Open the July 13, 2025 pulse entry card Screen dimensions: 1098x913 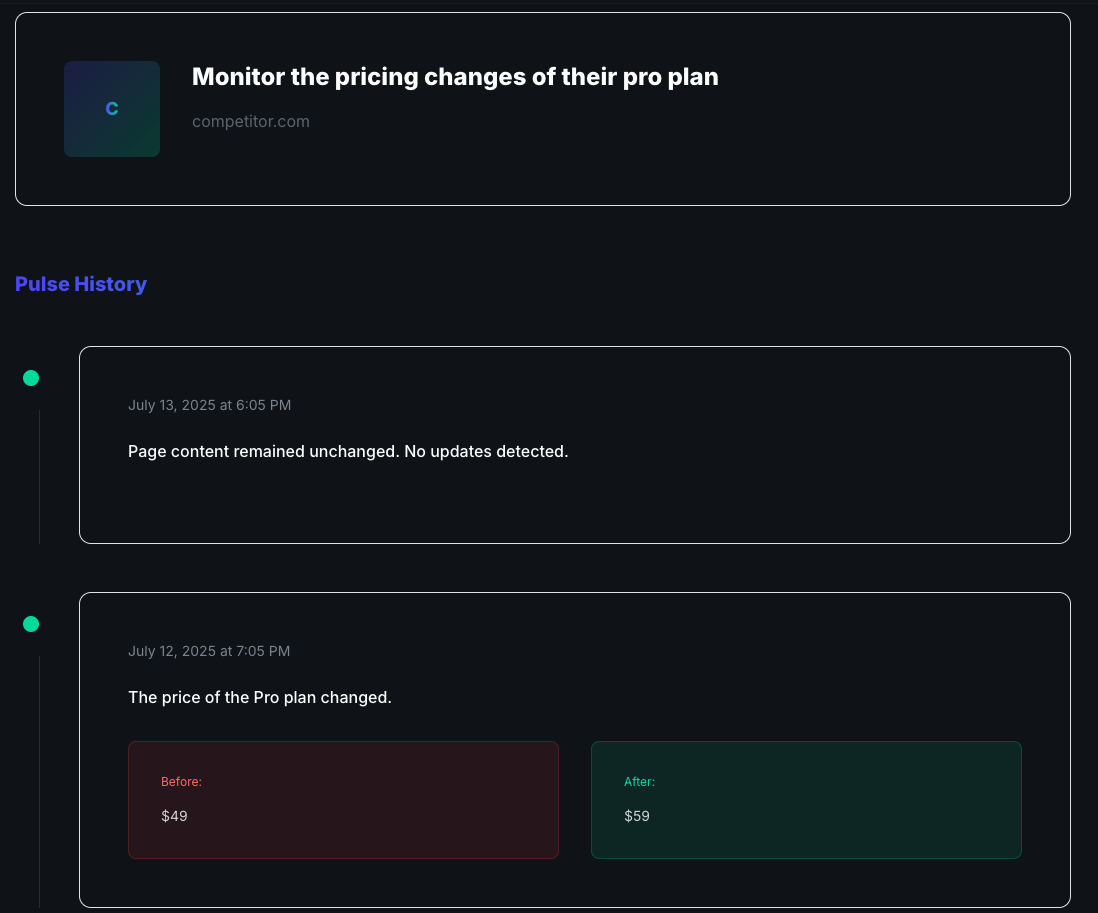tap(575, 445)
